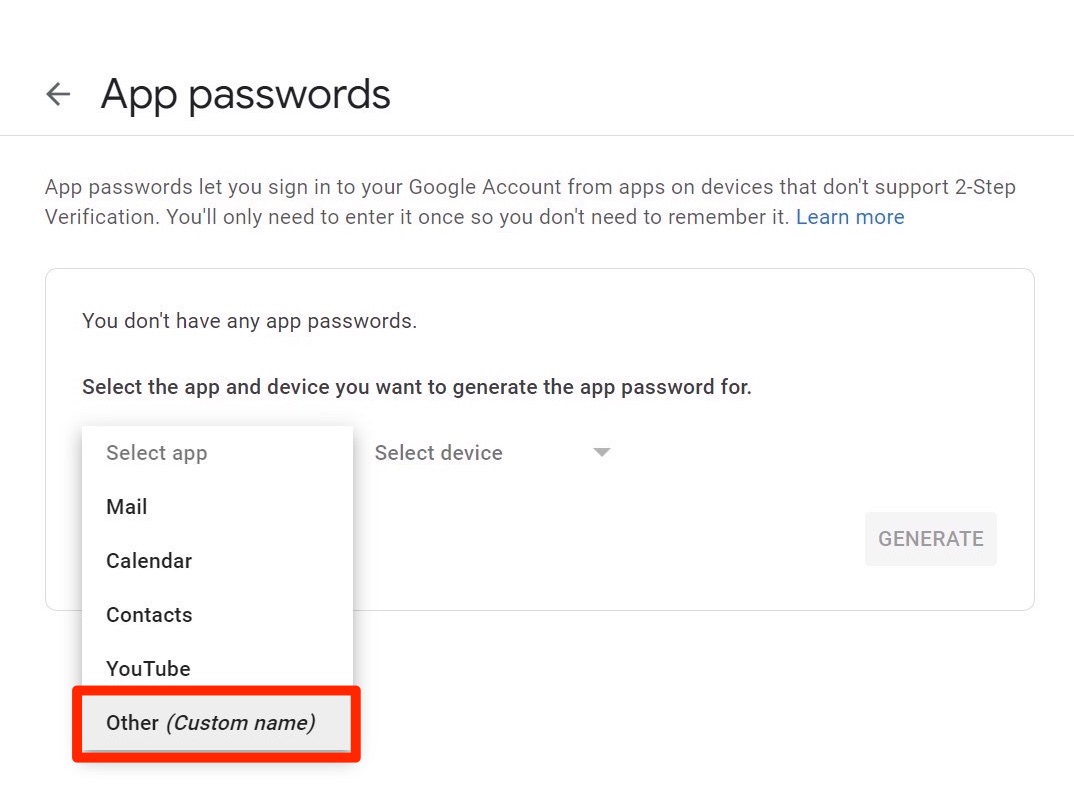Pick Contacts from the app options
Image resolution: width=1074 pixels, height=804 pixels.
pos(149,615)
